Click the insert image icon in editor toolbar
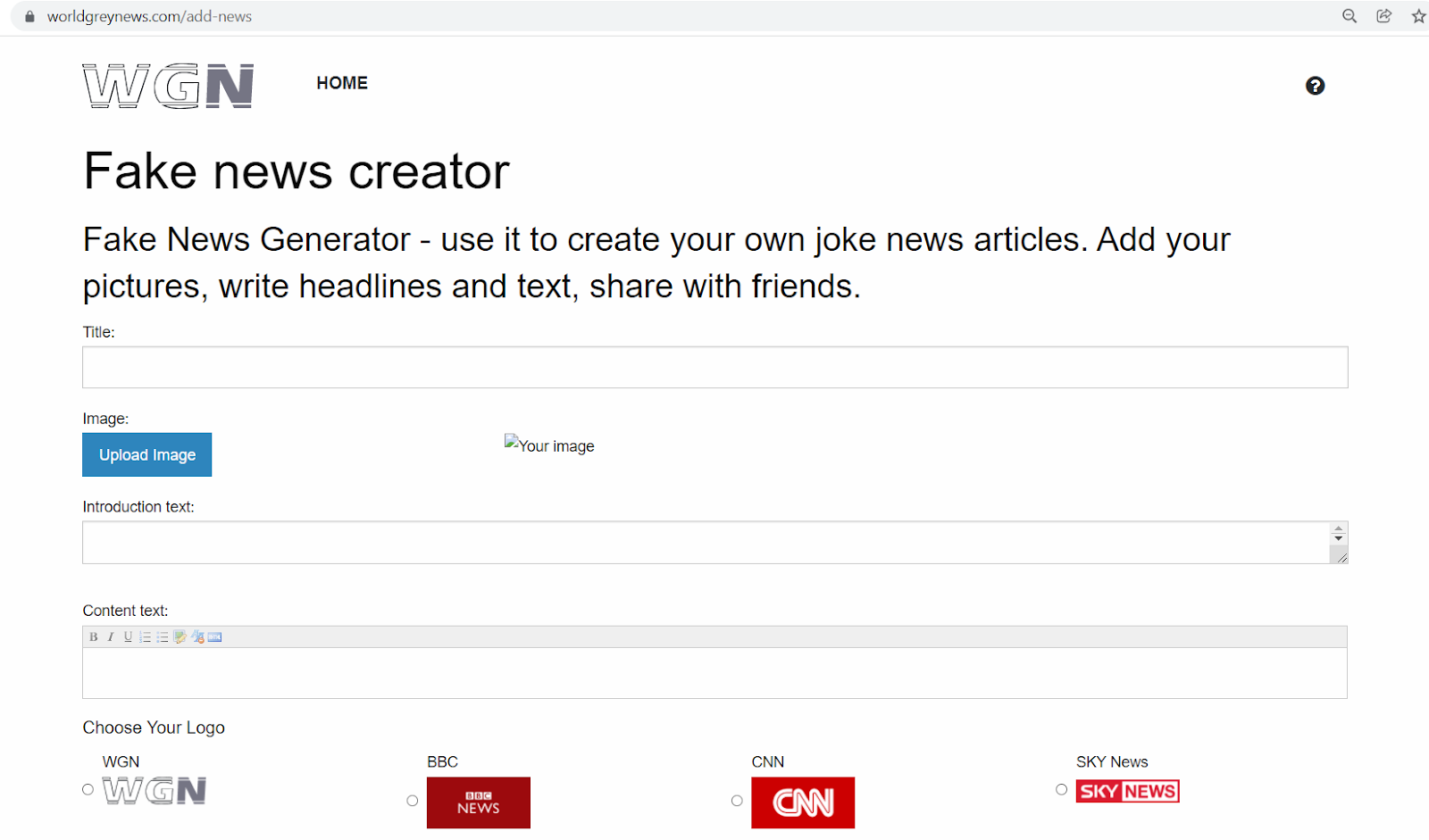Image resolution: width=1429 pixels, height=840 pixels. pyautogui.click(x=180, y=637)
